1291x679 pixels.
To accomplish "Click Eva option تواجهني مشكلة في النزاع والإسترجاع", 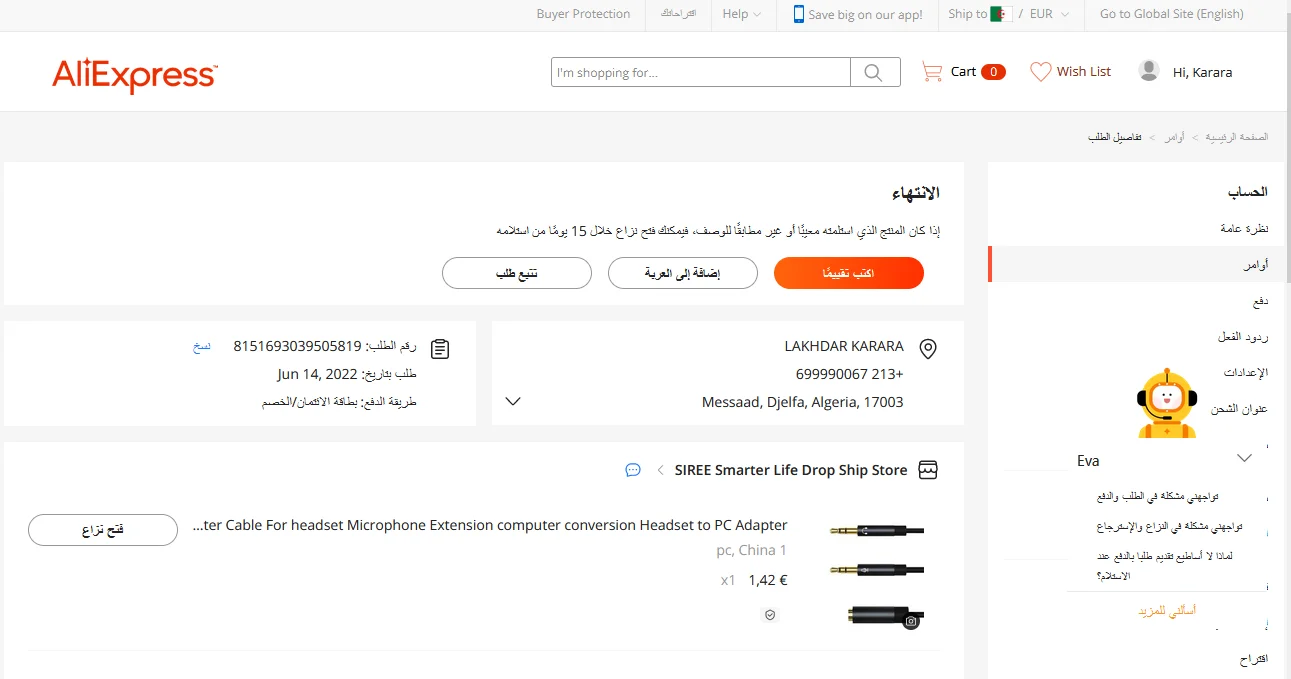I will (1169, 526).
